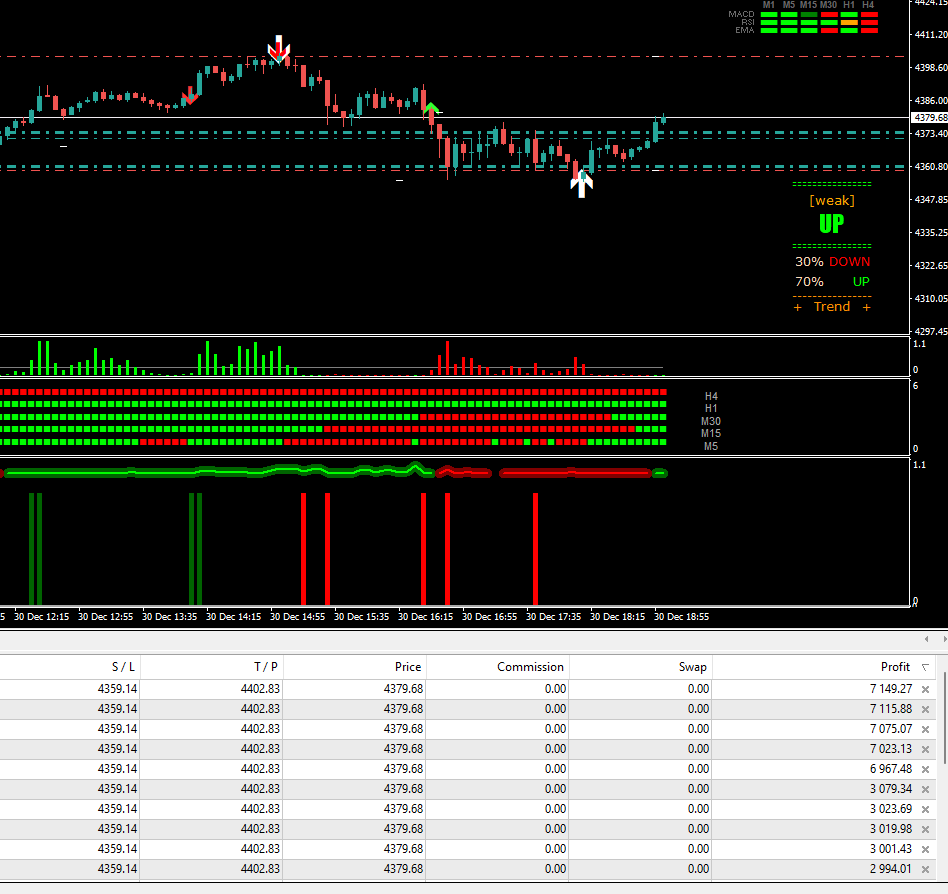Close the position with profit 2 994.01
The height and width of the screenshot is (894, 948).
click(925, 869)
